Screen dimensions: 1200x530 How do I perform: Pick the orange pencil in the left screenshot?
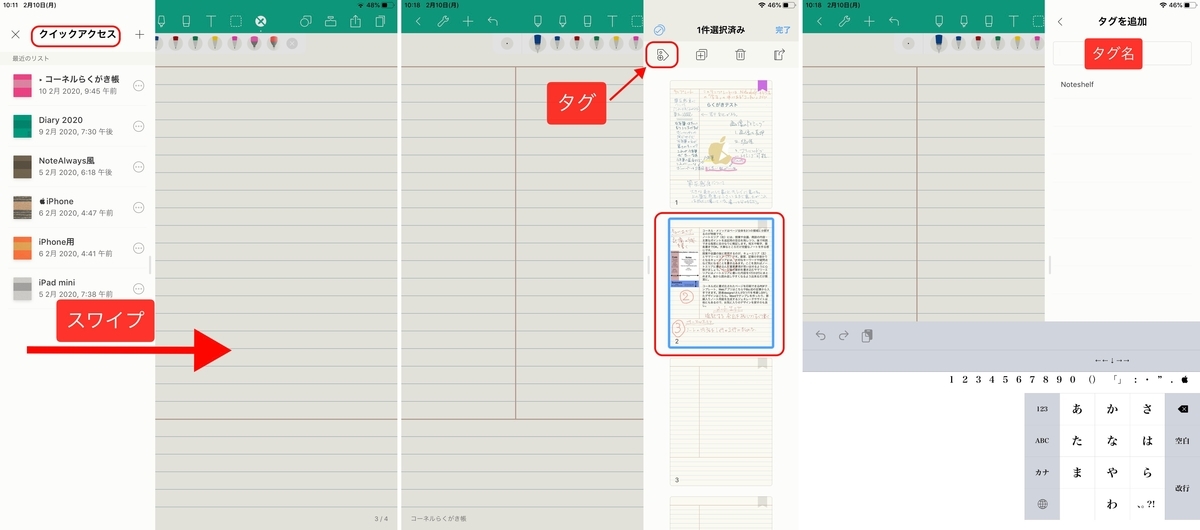tap(272, 43)
